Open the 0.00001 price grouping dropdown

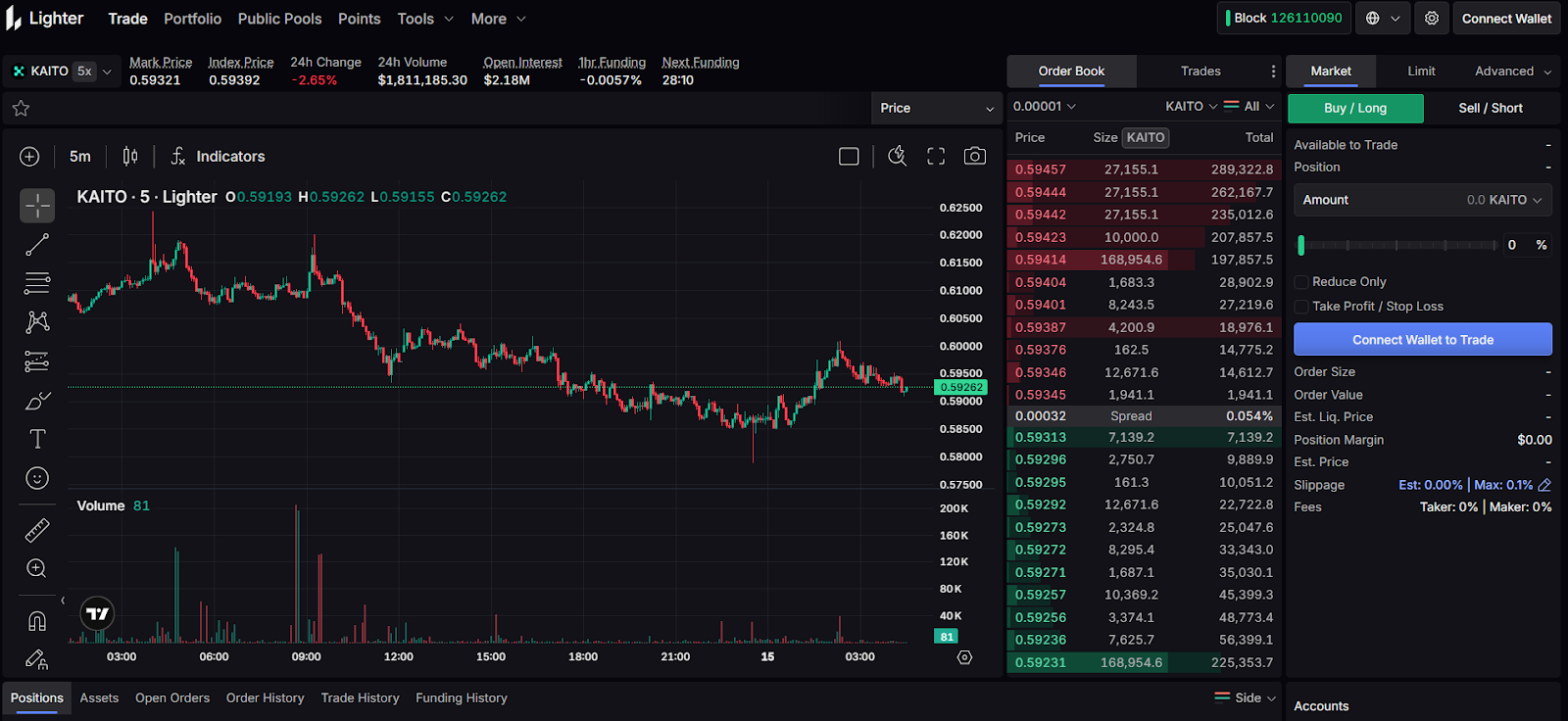tap(1044, 106)
